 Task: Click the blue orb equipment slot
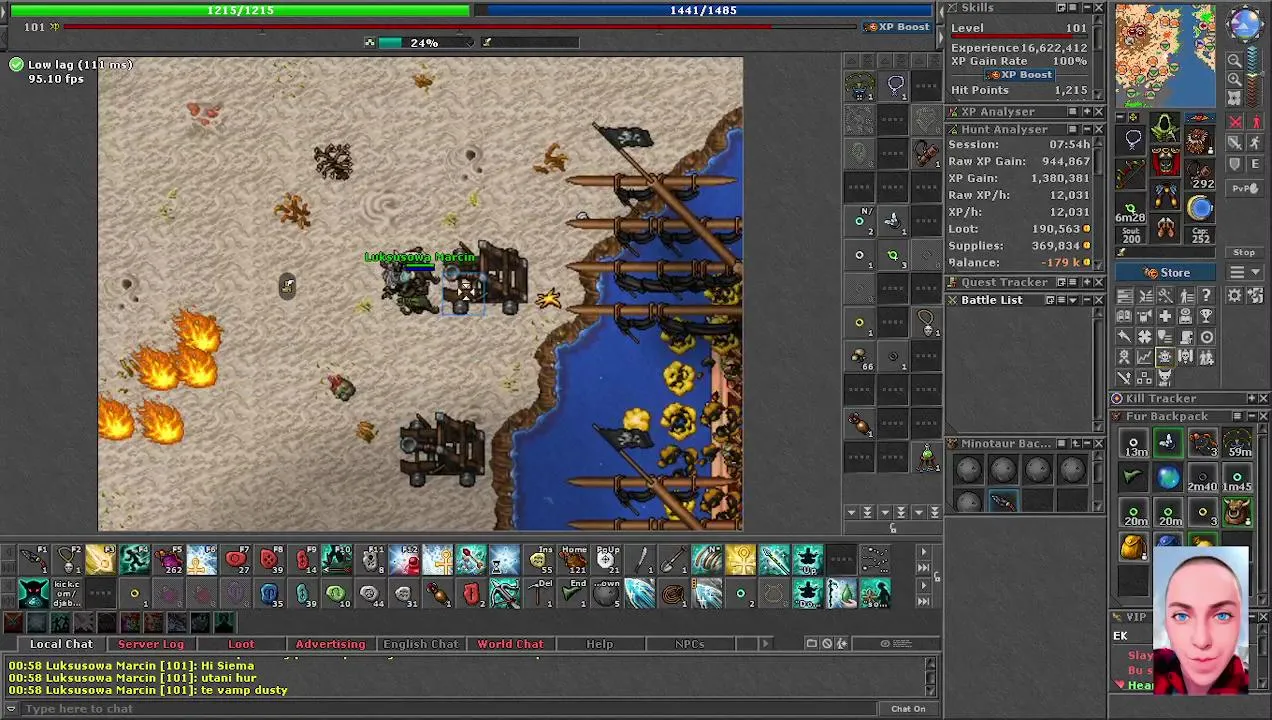1200,209
